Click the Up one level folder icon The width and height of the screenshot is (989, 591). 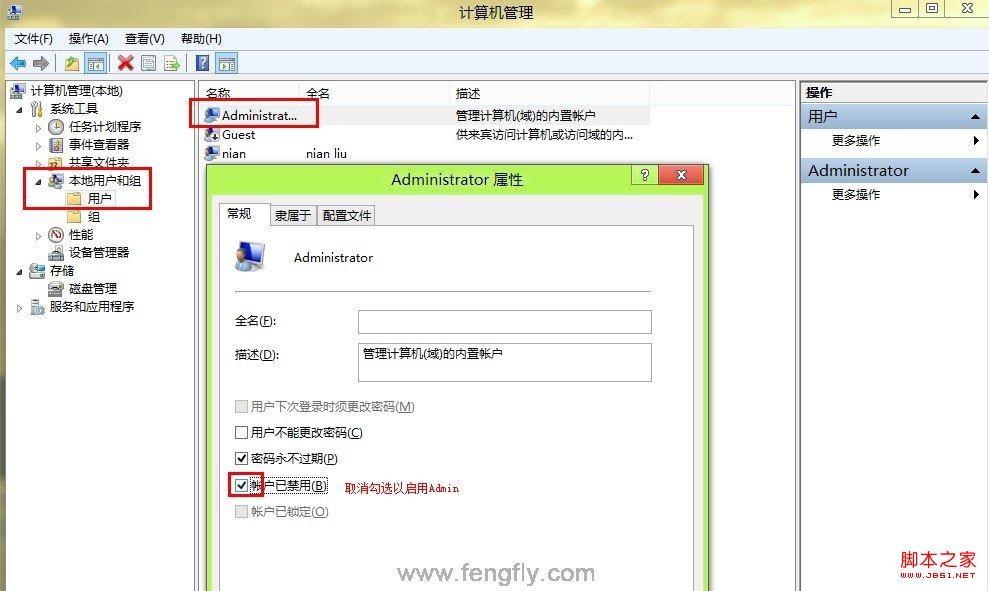click(x=72, y=63)
